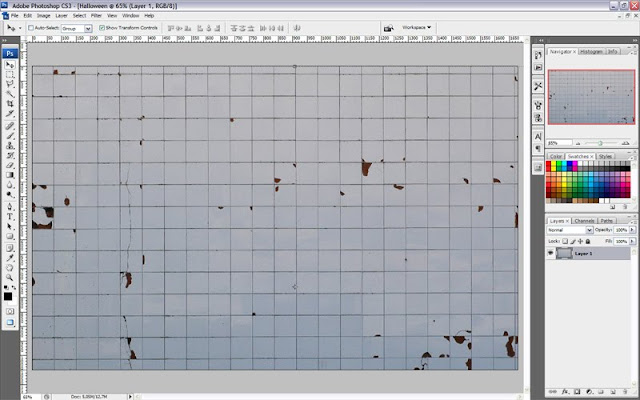Switch to the Paths tab
The height and width of the screenshot is (400, 640).
pyautogui.click(x=607, y=221)
